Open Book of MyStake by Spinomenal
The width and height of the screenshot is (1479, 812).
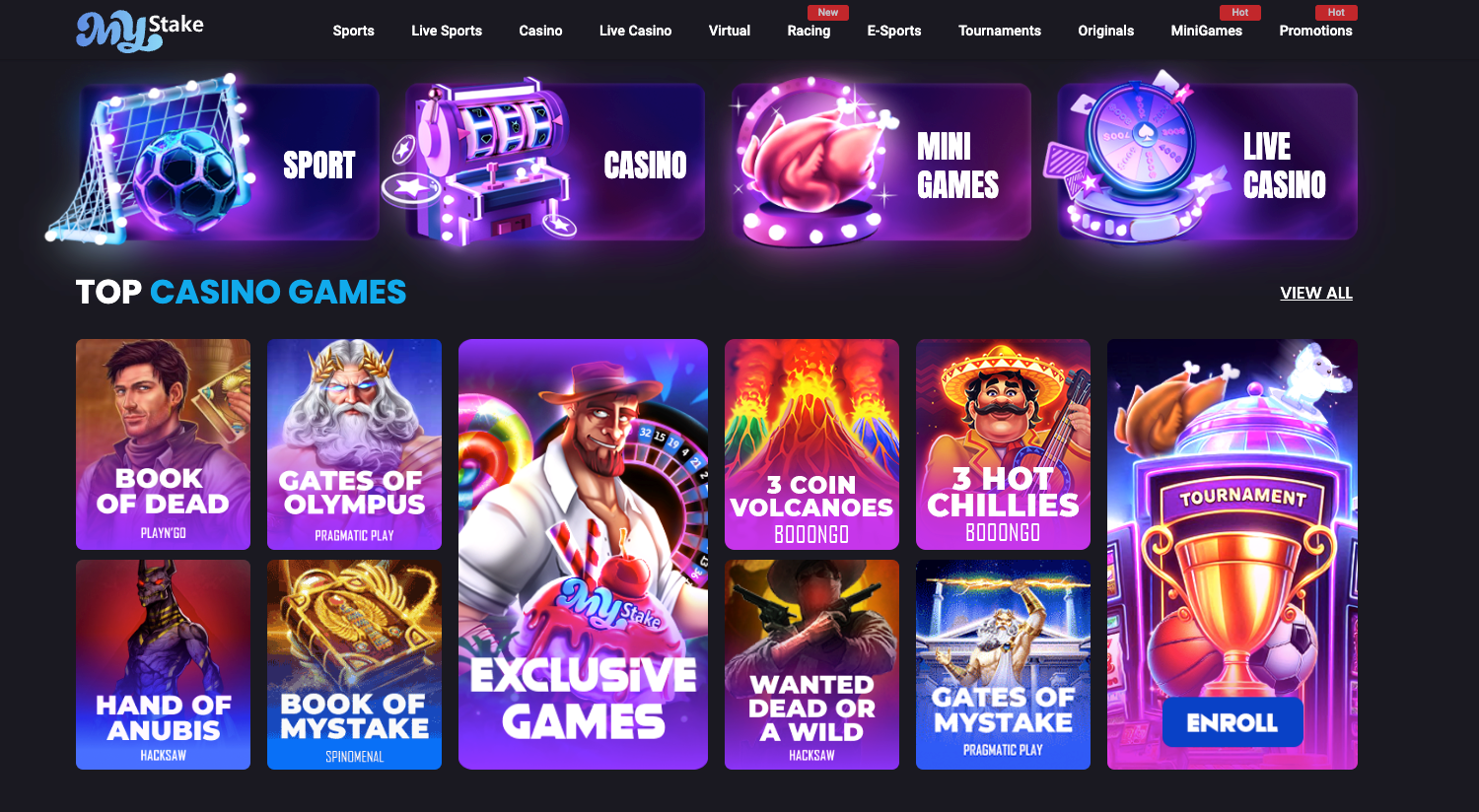[354, 665]
